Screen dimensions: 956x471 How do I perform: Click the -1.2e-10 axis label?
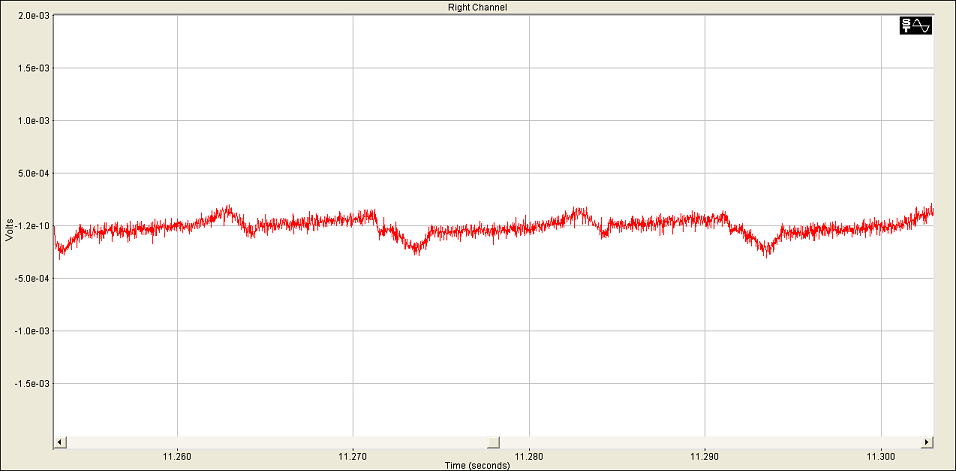33,226
